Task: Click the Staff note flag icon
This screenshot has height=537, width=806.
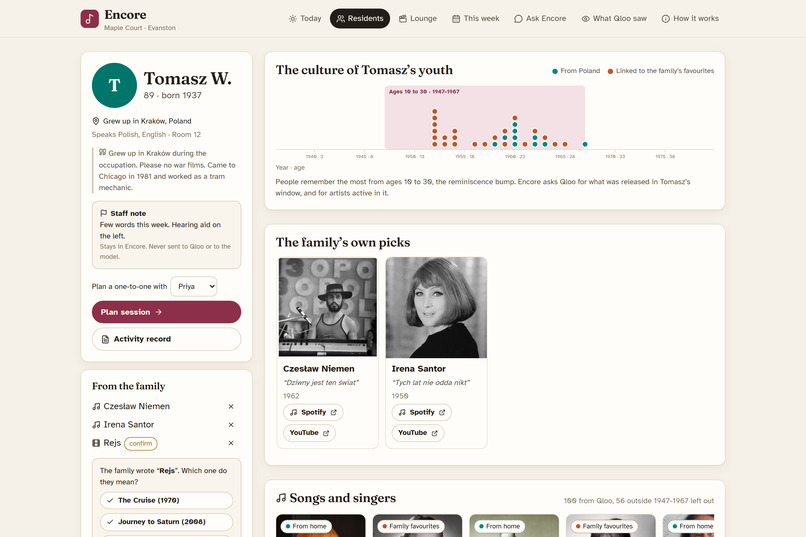Action: pyautogui.click(x=103, y=213)
